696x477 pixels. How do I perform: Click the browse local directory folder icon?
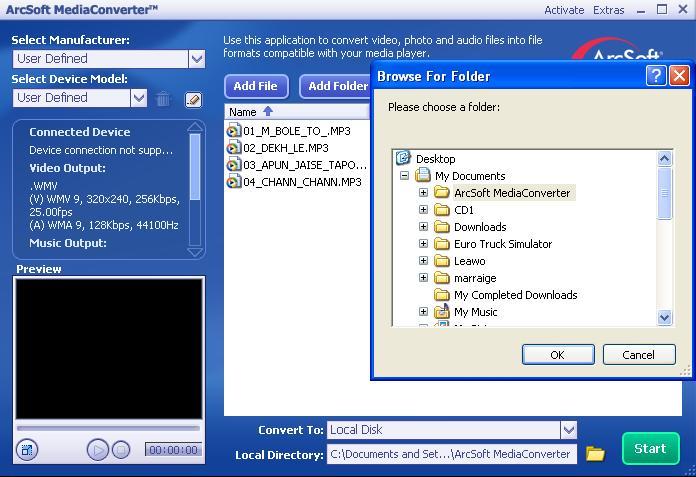595,453
